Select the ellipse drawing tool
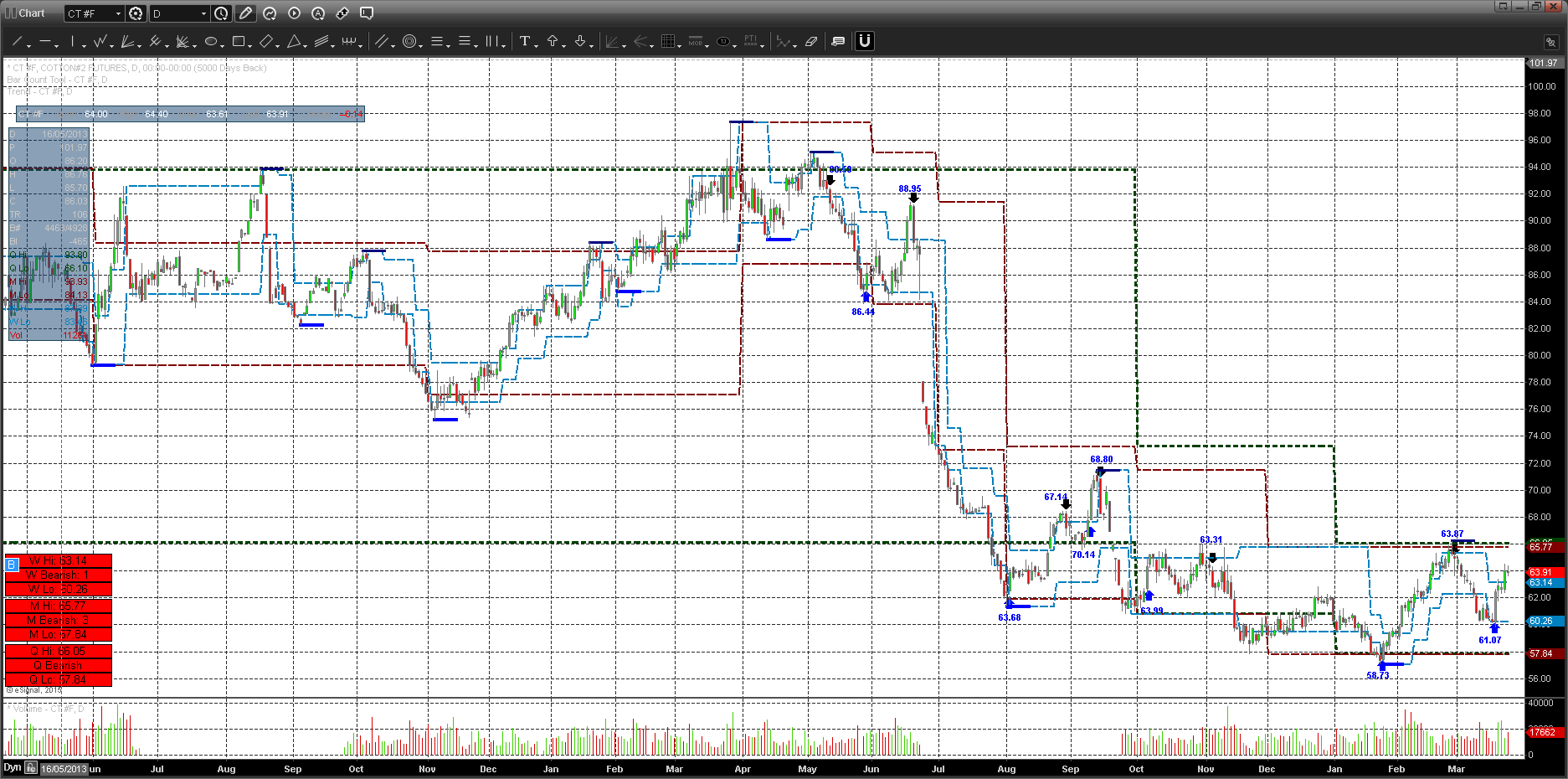Viewport: 1568px width, 779px height. coord(211,41)
